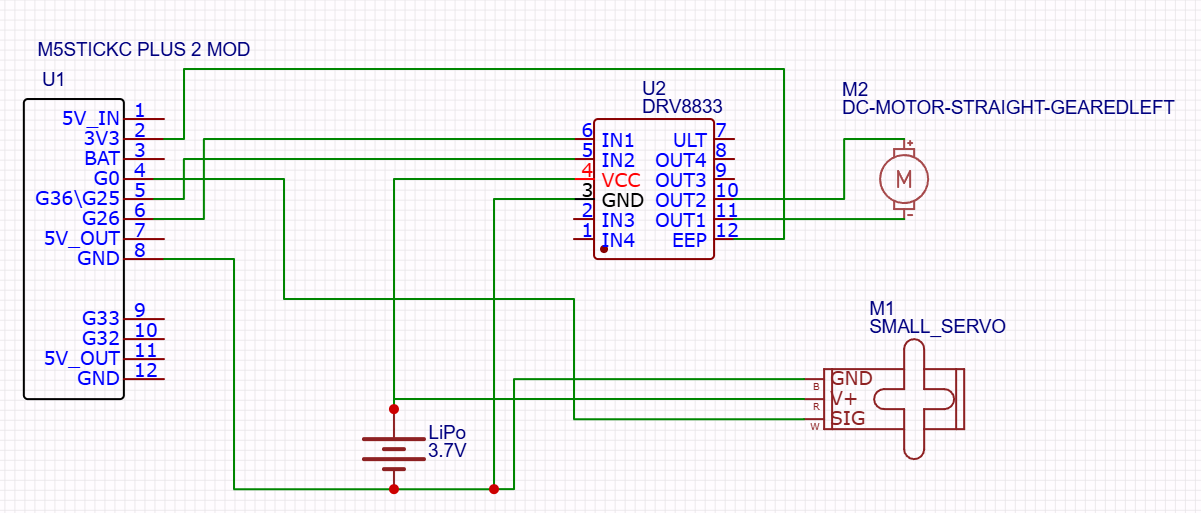Click the EEP pin label on DRV8833
Screen dimensions: 1201x513
tap(689, 240)
